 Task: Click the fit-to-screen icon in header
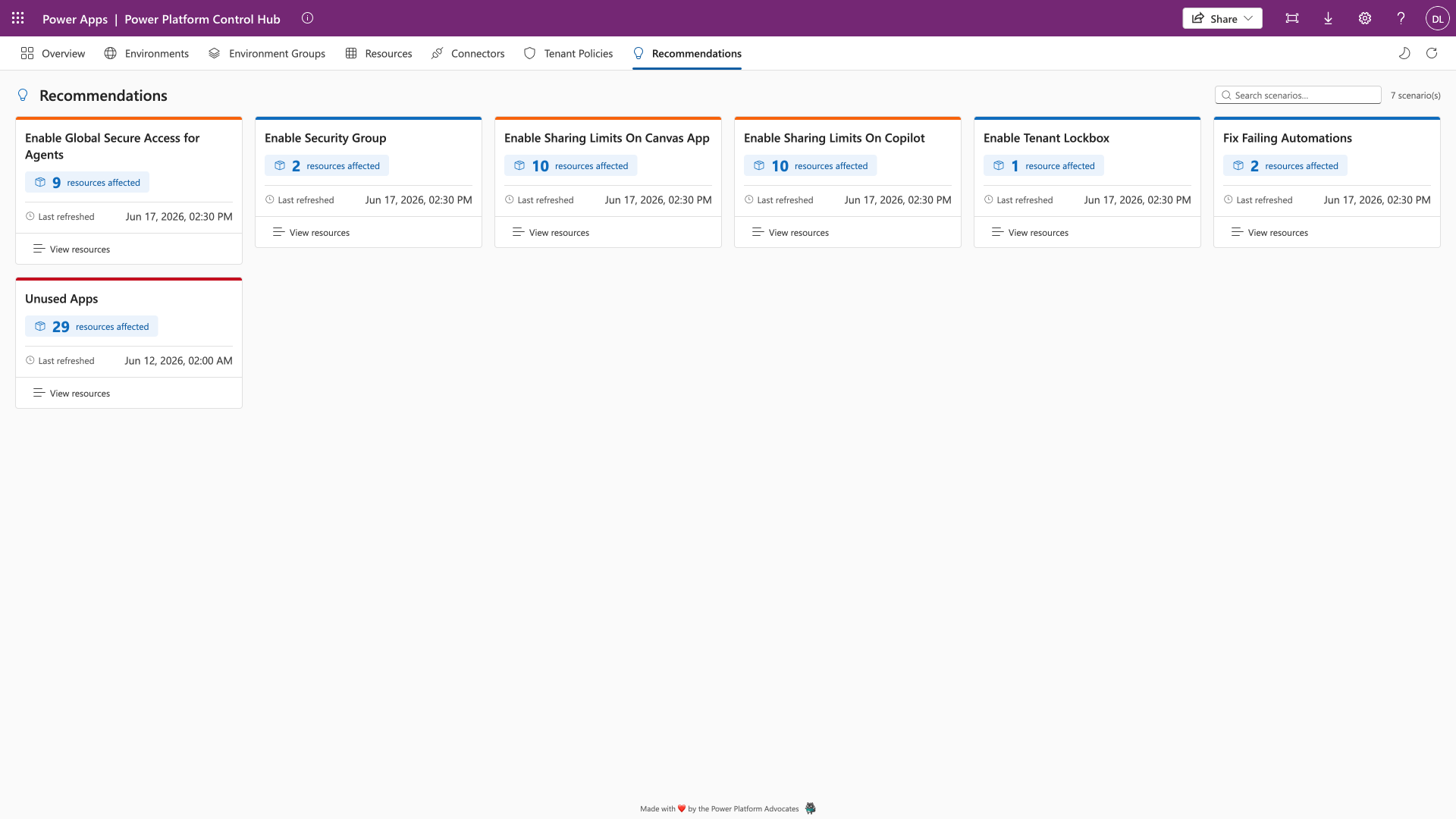point(1292,18)
